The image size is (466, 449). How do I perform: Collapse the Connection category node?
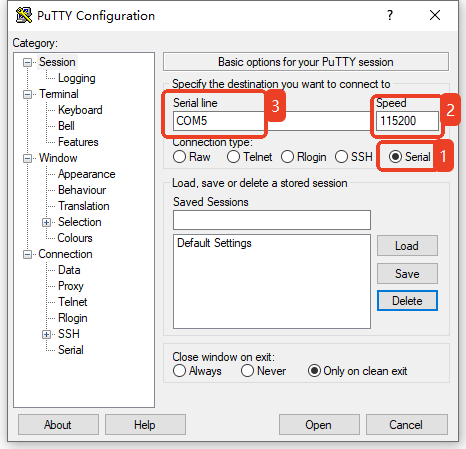coord(27,254)
